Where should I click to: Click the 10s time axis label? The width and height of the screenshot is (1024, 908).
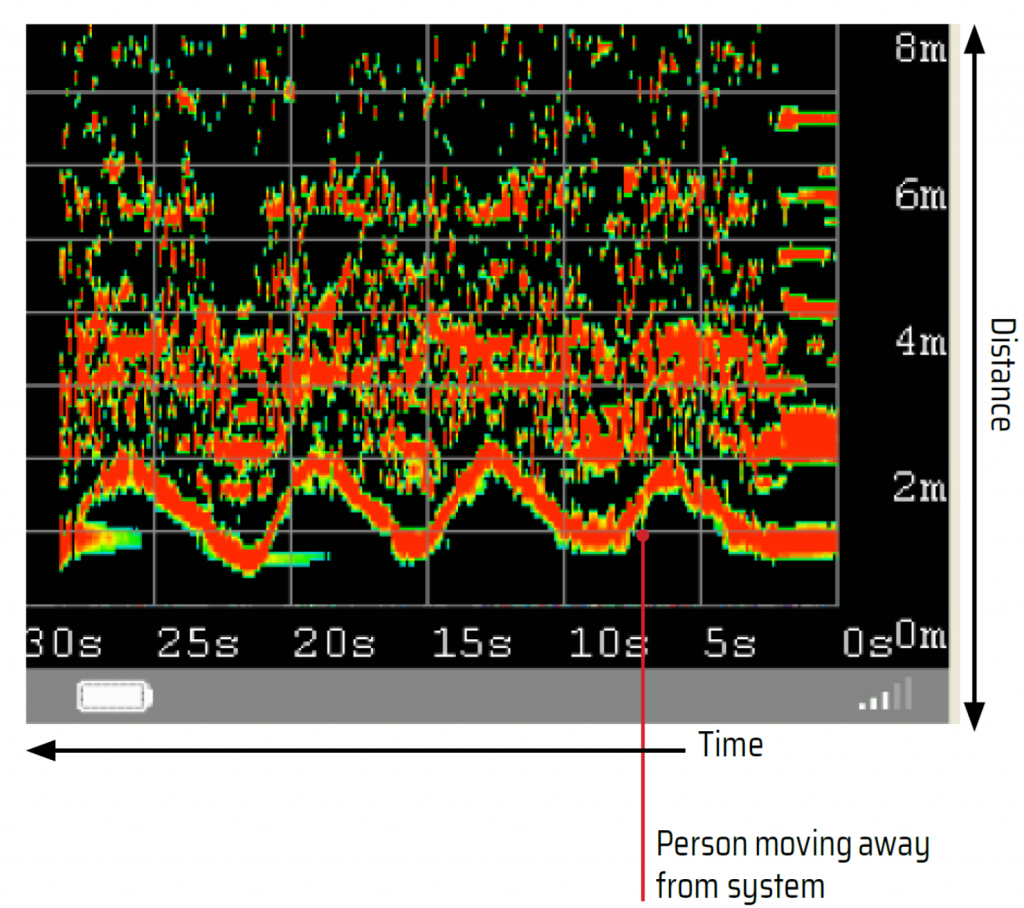coord(609,644)
